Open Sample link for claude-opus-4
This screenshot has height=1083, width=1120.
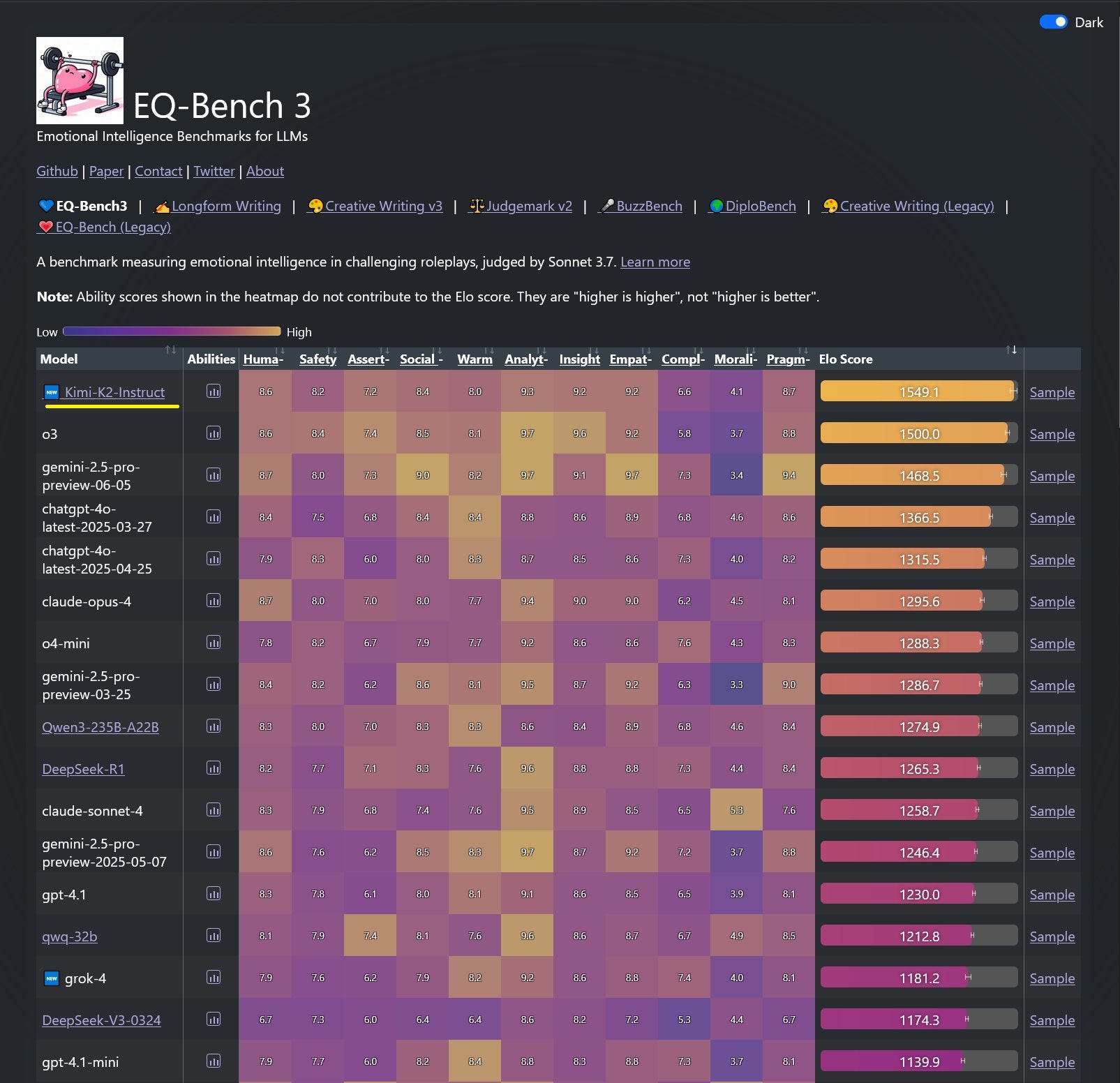point(1052,602)
